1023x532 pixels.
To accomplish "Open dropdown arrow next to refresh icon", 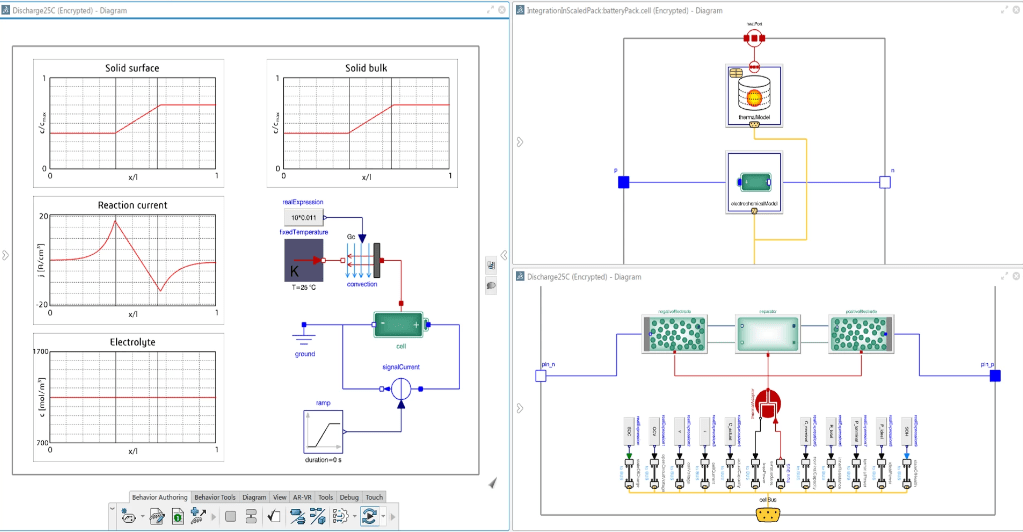I will tap(383, 517).
